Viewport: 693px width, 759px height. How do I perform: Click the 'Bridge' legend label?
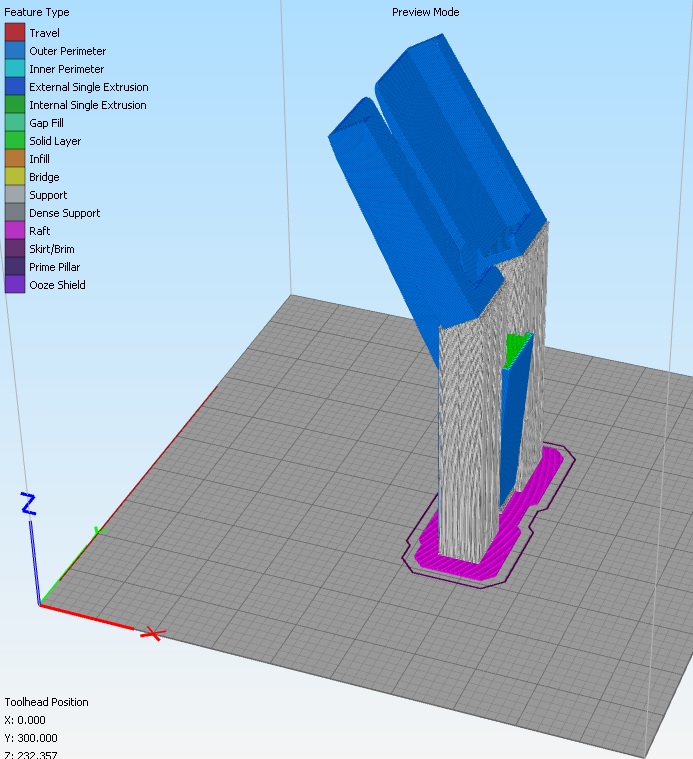44,177
